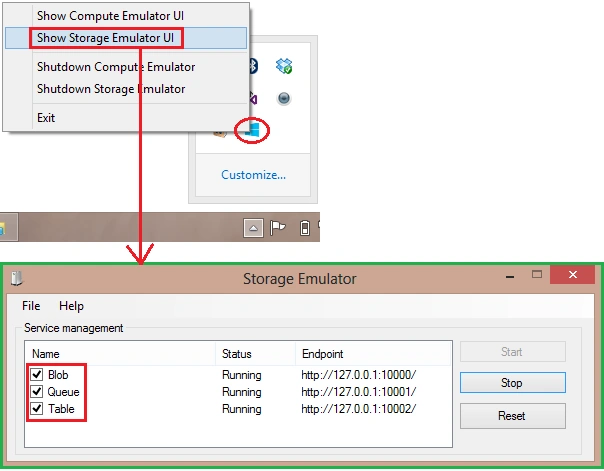This screenshot has width=604, height=471.
Task: Open the File menu
Action: pos(31,306)
